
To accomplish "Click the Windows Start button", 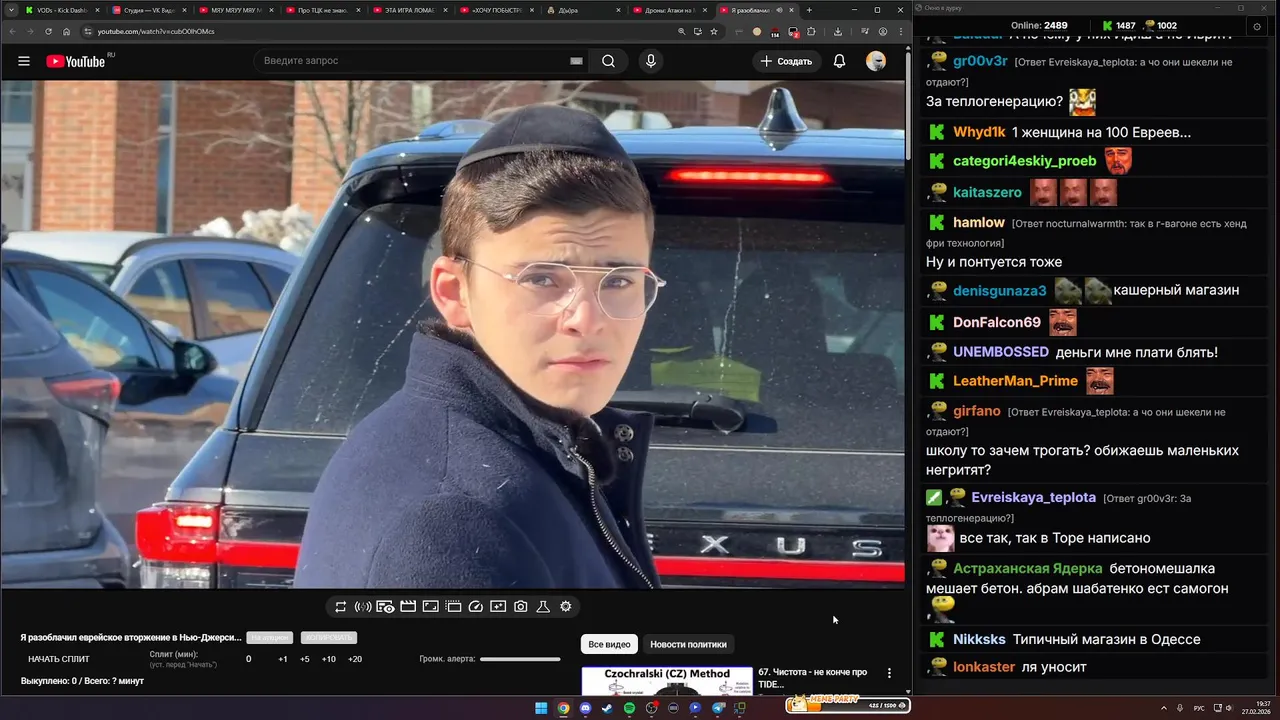I will [541, 708].
